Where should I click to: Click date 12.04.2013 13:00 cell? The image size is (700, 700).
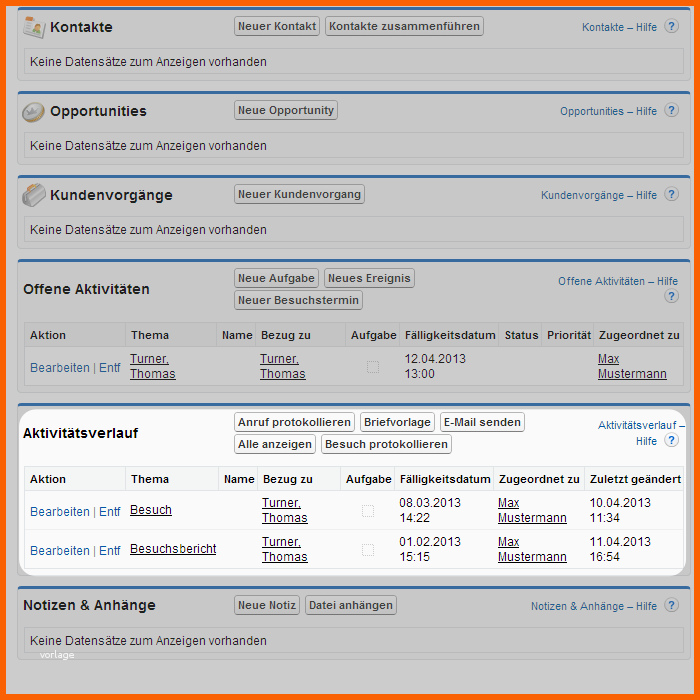click(435, 366)
